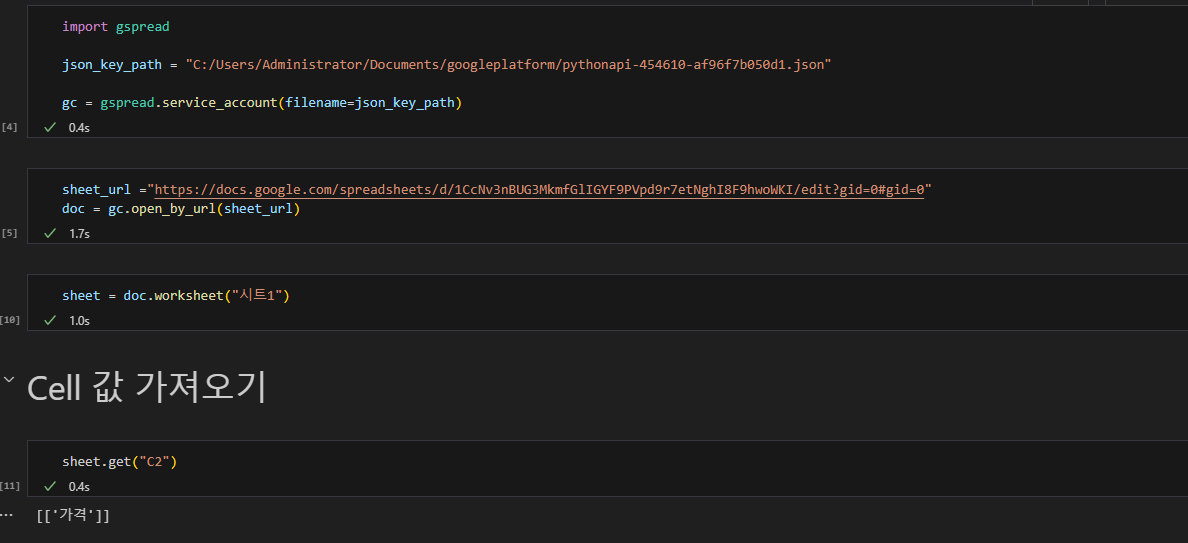Click the sheet.get("C2") code line

120,461
